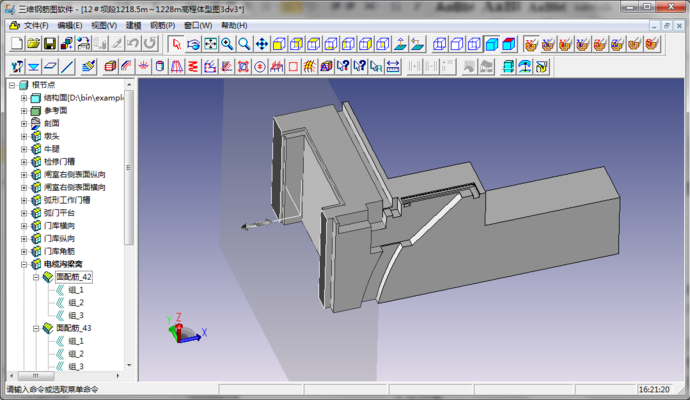The height and width of the screenshot is (400, 690).
Task: Click the paintbrush tool in the second toolbar
Action: point(89,67)
